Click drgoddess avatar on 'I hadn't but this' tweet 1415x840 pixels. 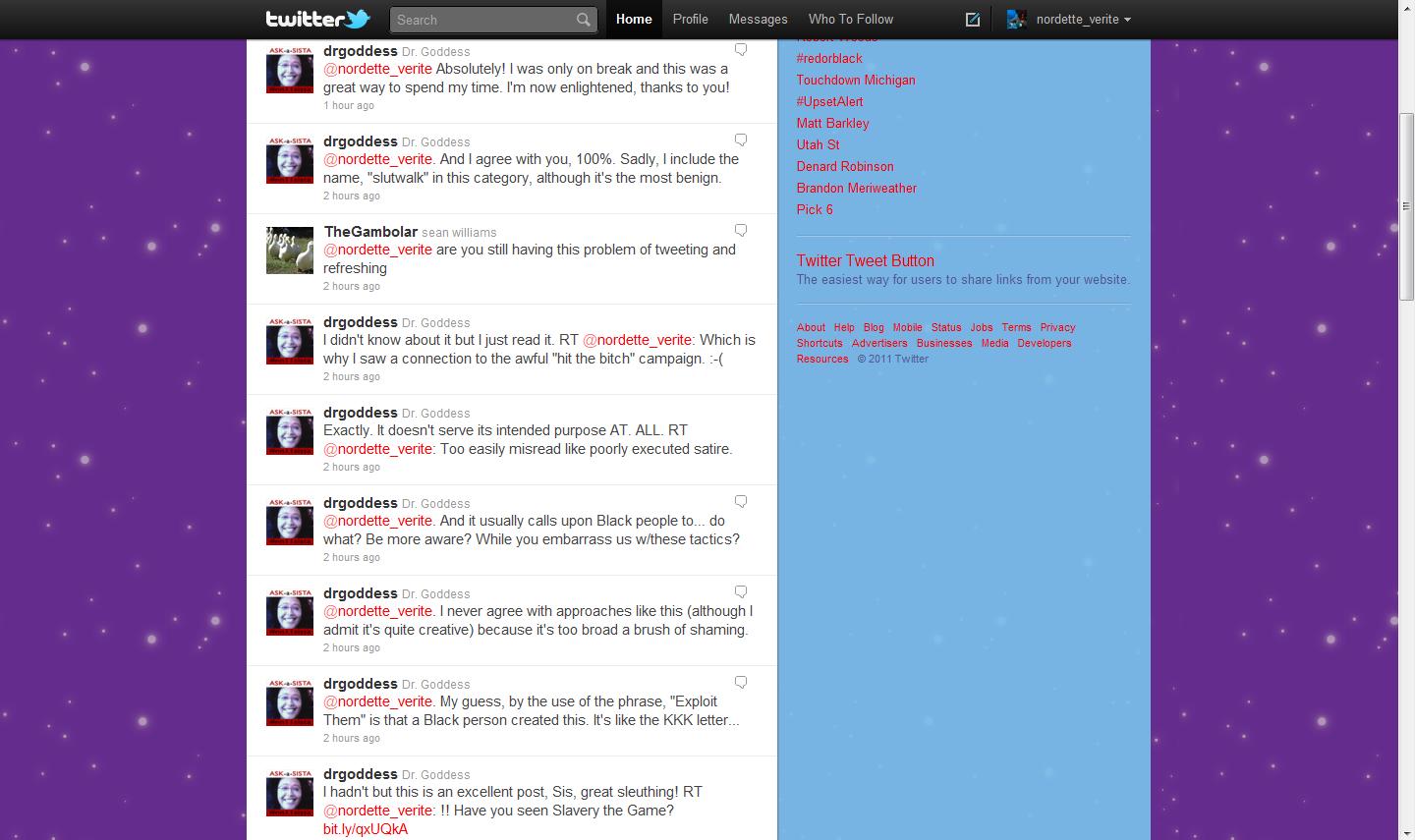290,792
